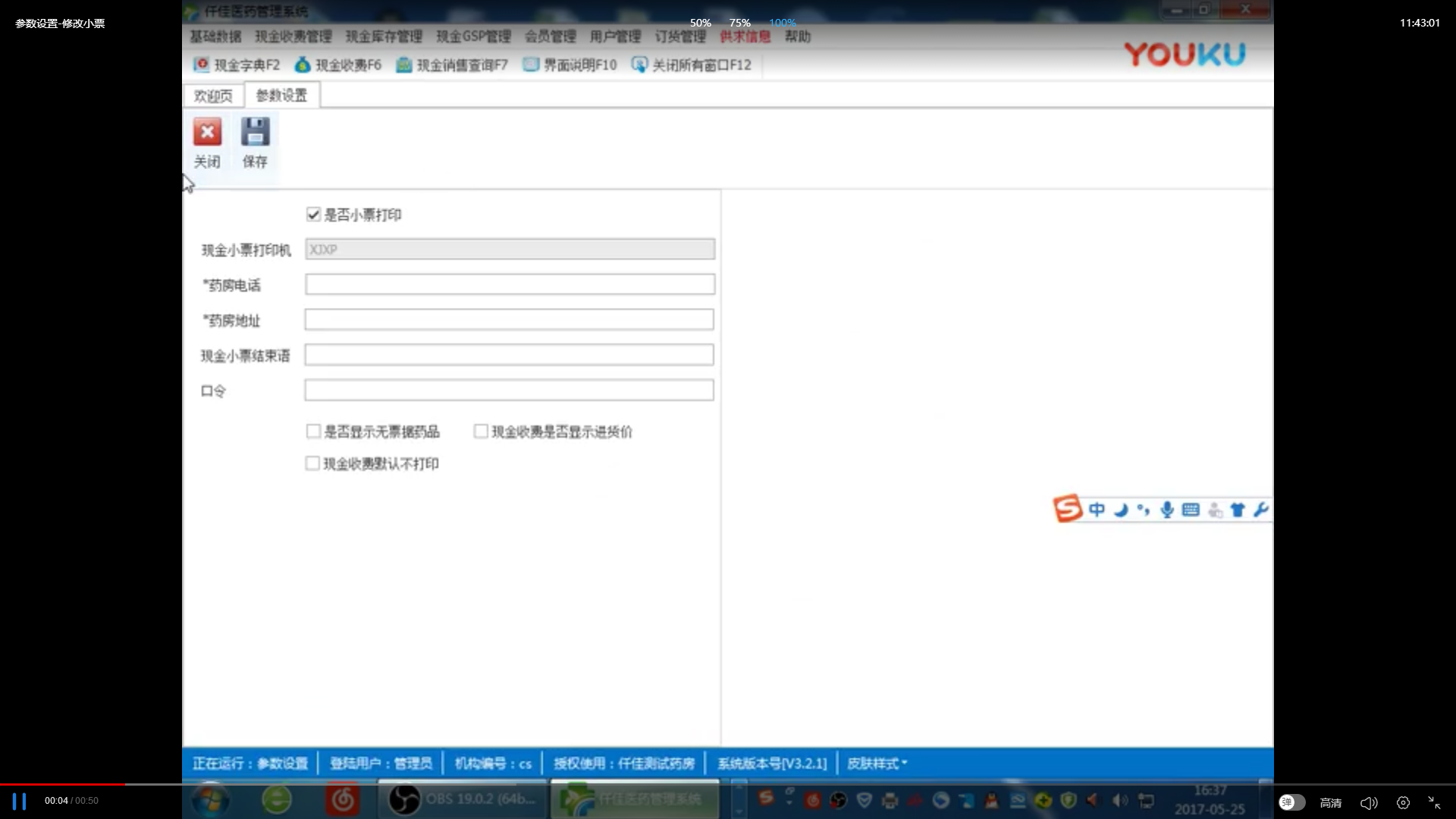Check the 现金收费是否显示进货价 checkbox

[481, 431]
